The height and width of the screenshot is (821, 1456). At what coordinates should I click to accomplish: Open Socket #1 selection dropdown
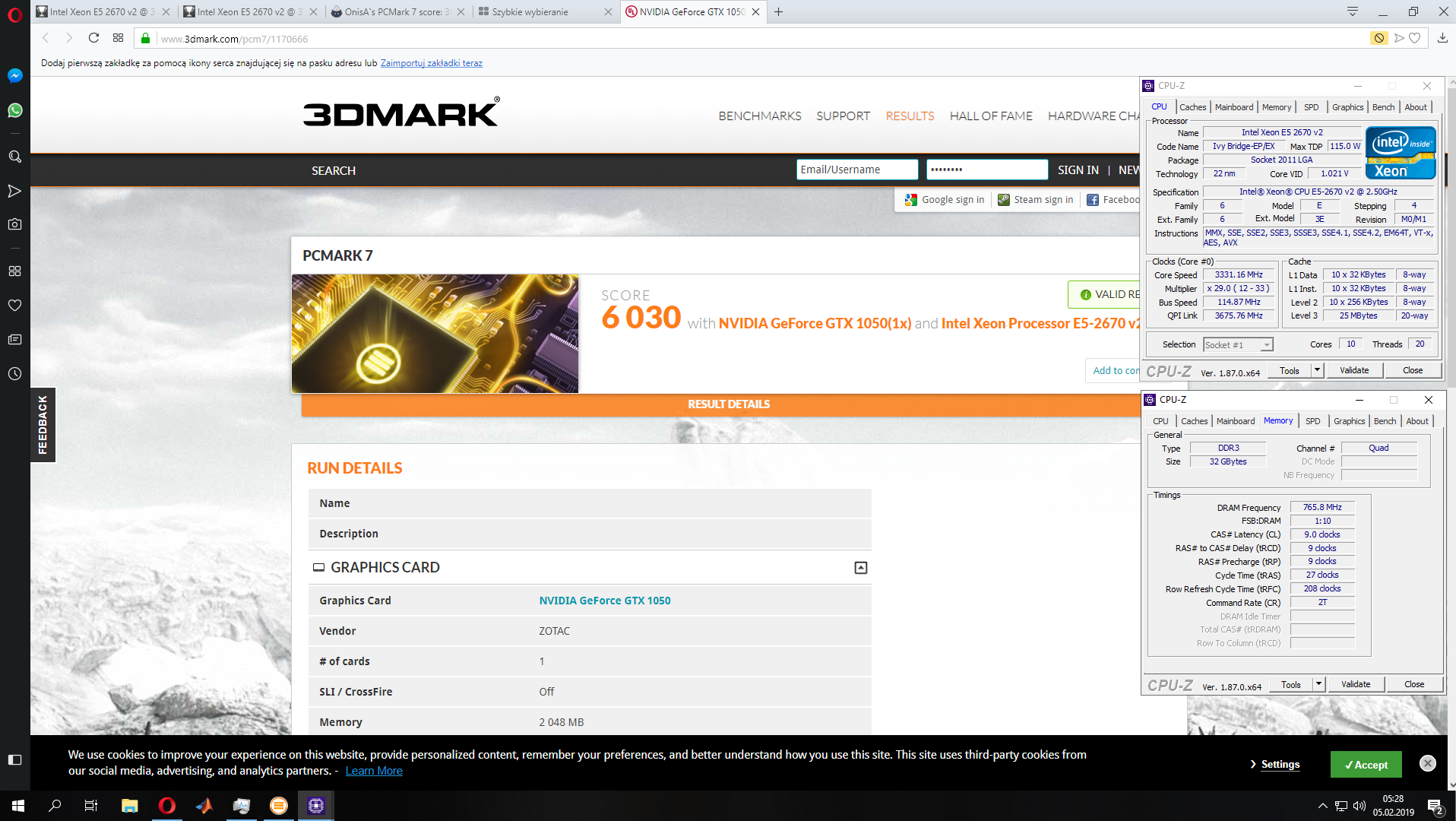pos(1239,345)
